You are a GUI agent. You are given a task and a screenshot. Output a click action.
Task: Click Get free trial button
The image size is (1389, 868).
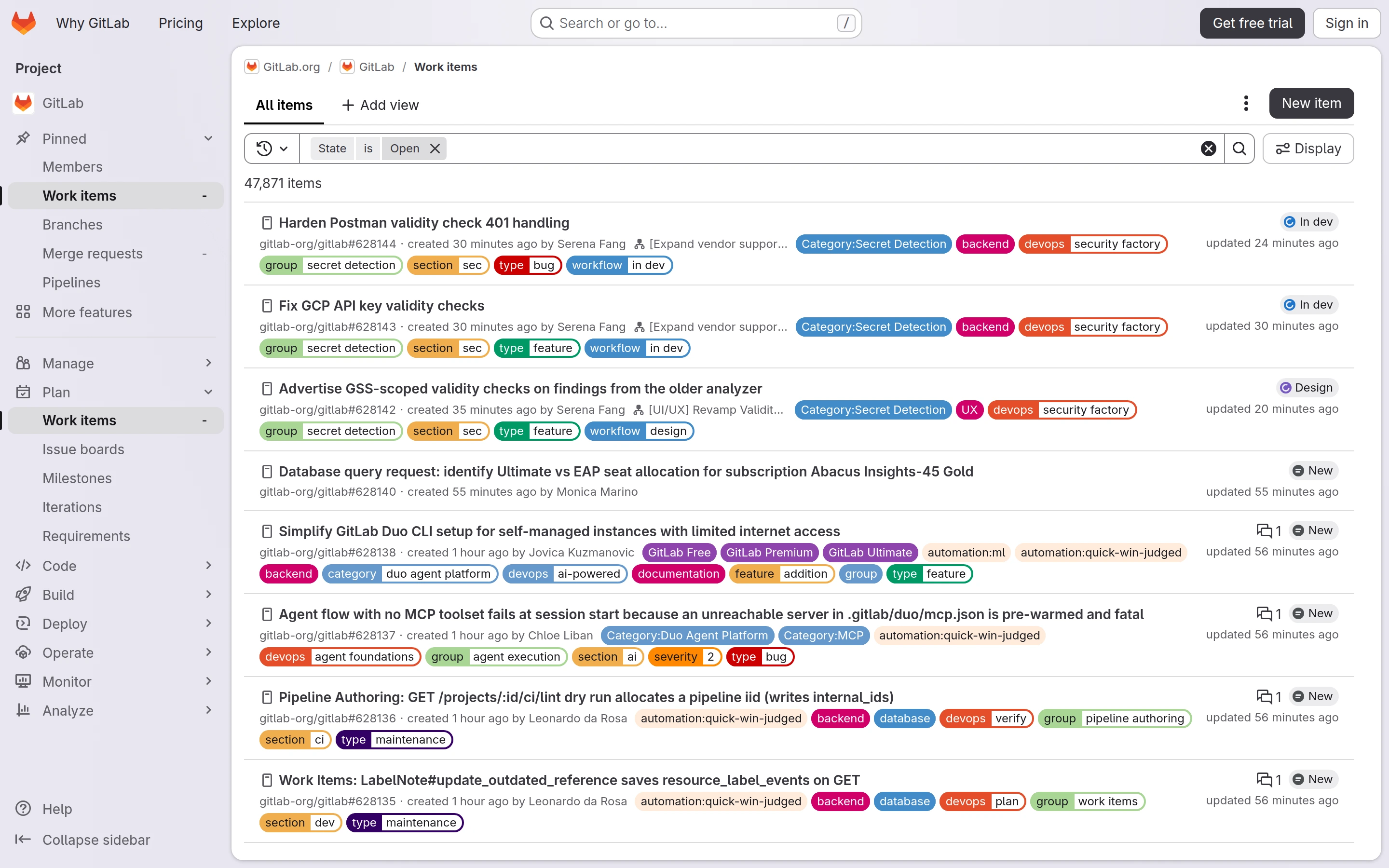tap(1252, 23)
